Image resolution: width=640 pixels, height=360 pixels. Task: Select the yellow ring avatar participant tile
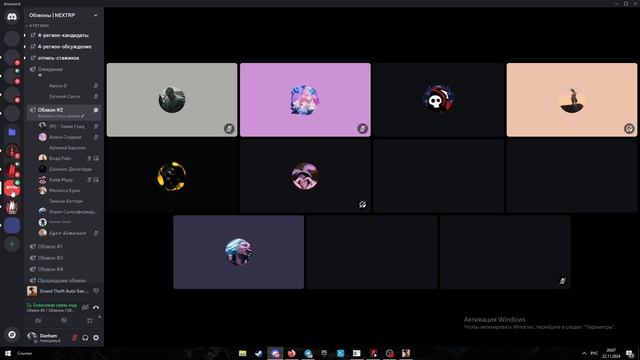pos(172,176)
